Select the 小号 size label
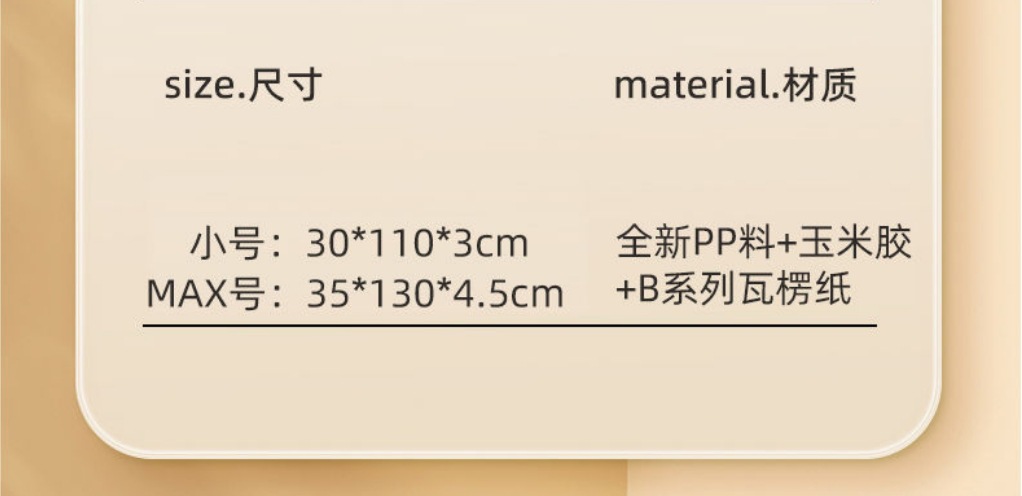 tap(228, 244)
